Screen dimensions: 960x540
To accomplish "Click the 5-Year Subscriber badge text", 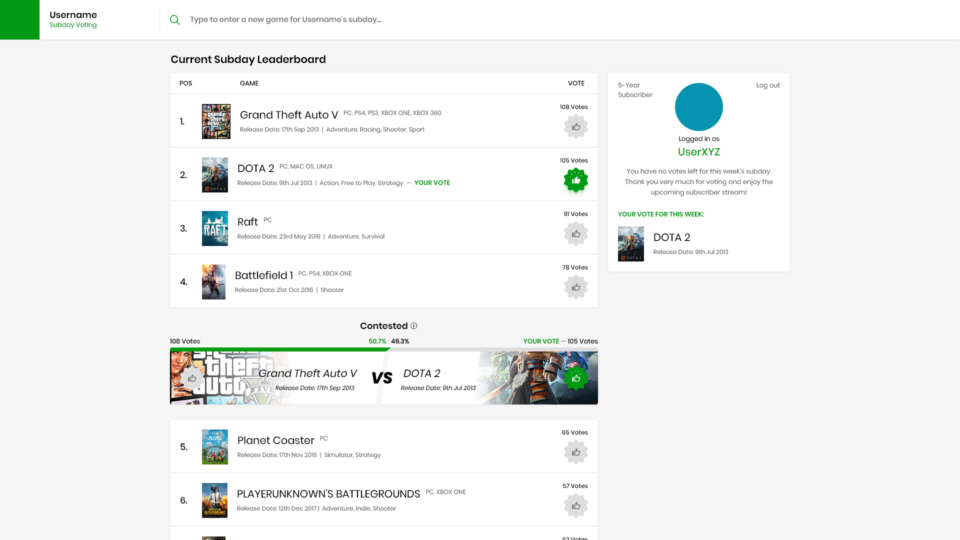I will click(x=635, y=90).
